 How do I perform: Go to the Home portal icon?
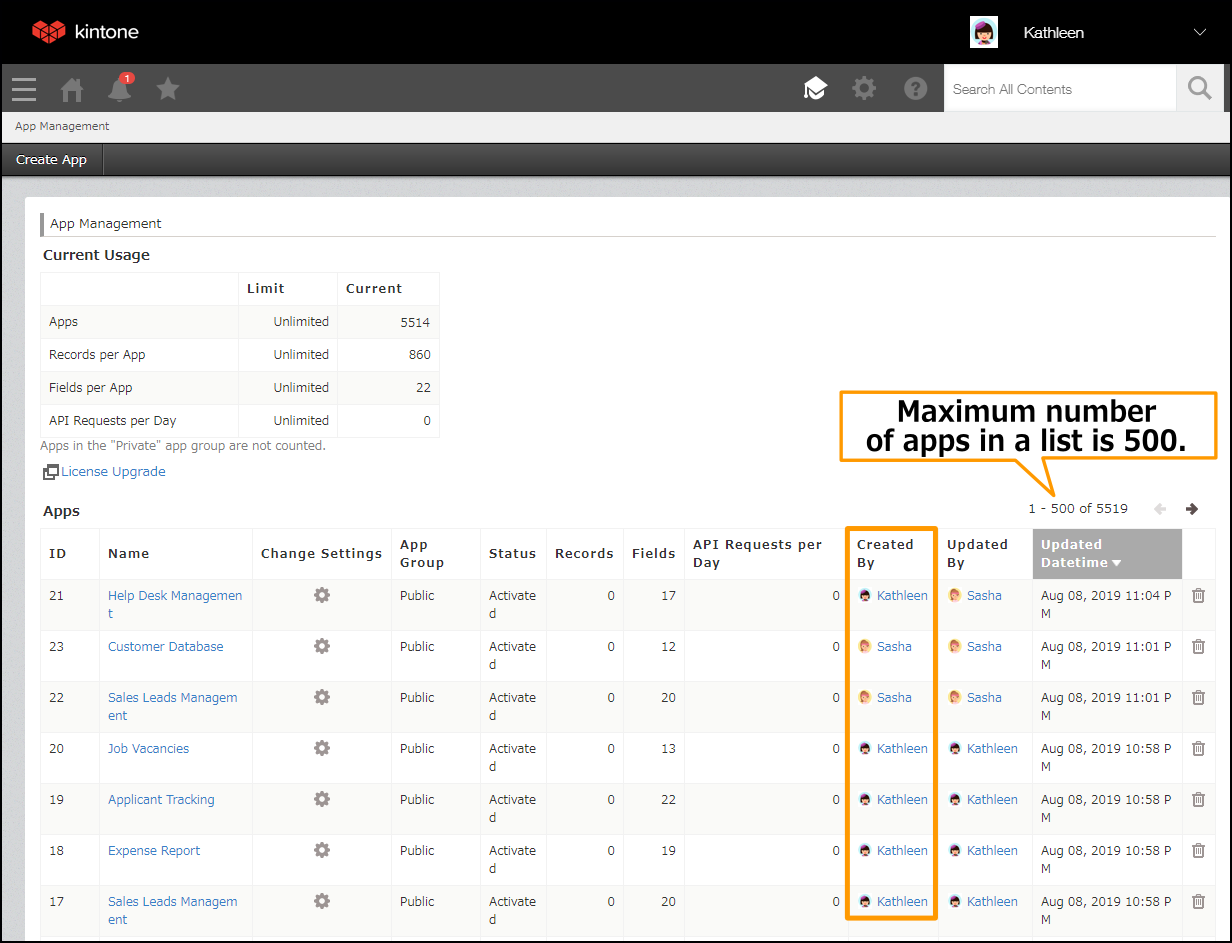[72, 90]
